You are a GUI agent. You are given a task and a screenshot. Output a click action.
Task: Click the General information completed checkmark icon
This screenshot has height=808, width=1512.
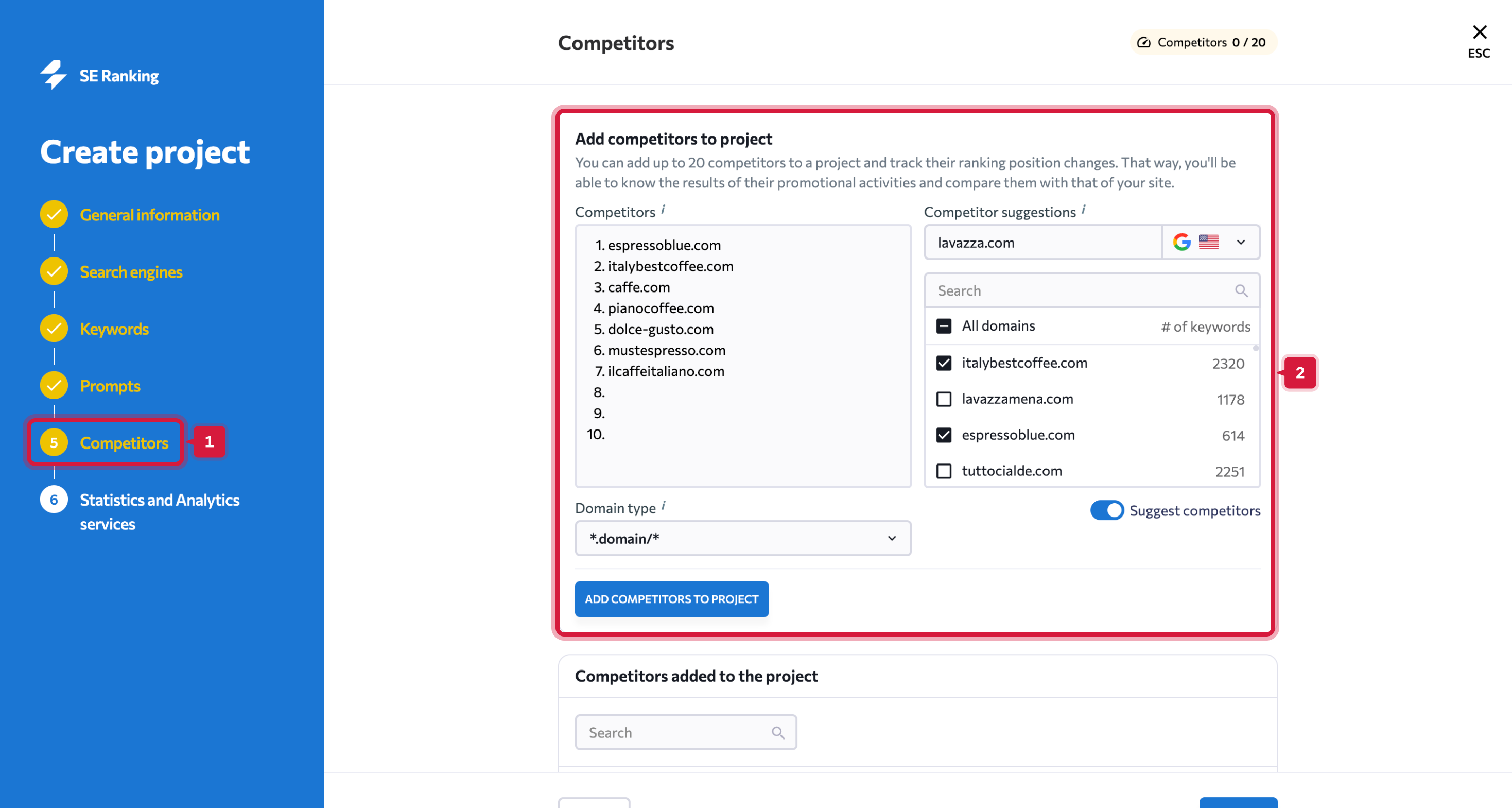[54, 215]
